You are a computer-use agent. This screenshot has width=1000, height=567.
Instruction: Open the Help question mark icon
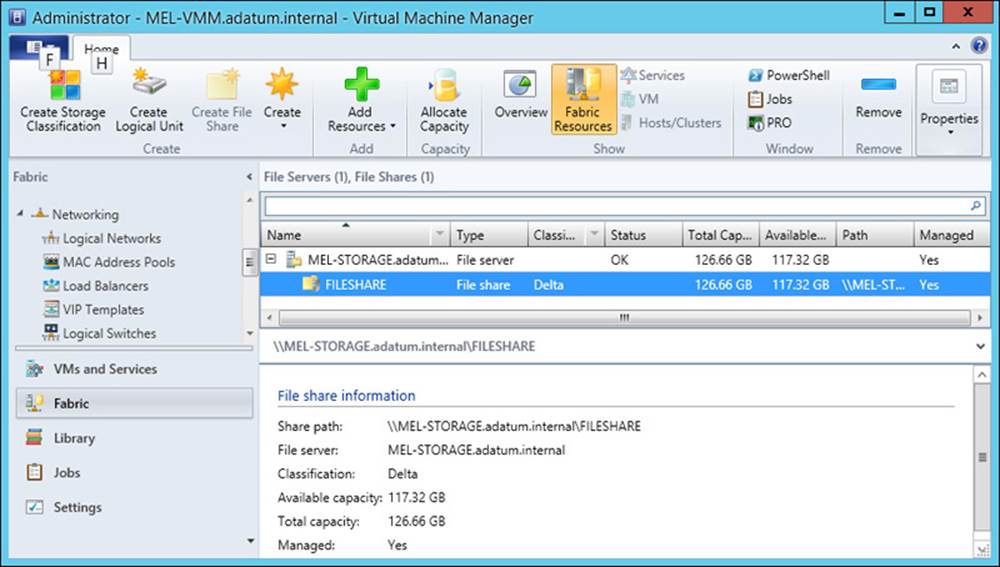(x=979, y=45)
